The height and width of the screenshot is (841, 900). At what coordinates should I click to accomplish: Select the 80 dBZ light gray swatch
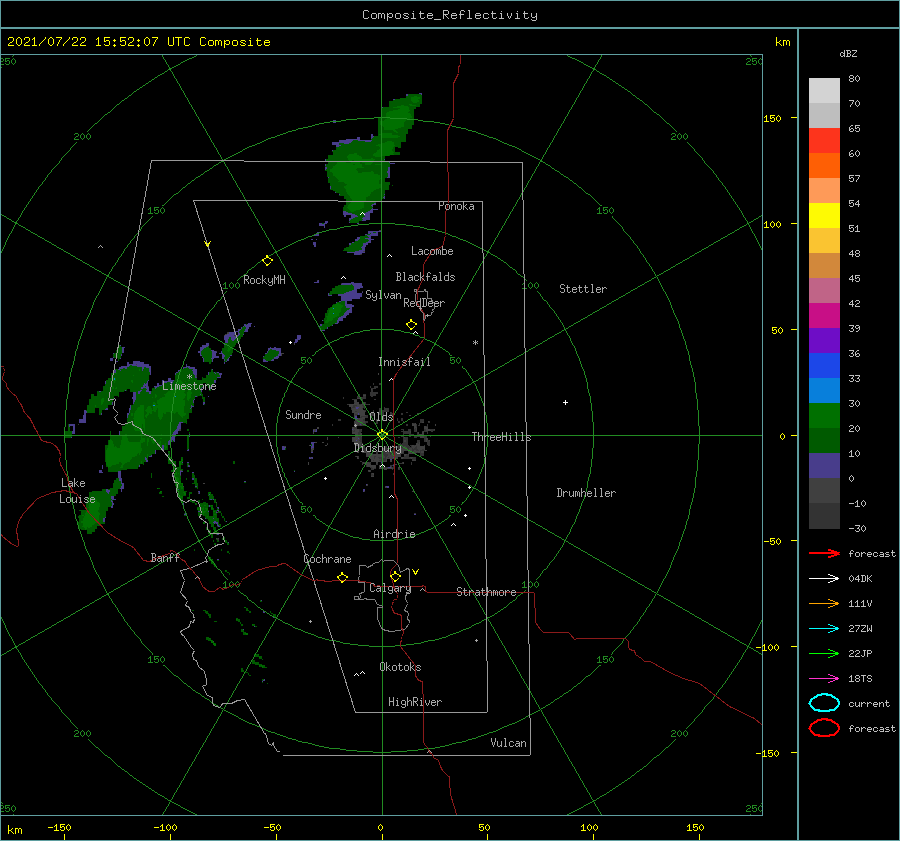click(824, 91)
